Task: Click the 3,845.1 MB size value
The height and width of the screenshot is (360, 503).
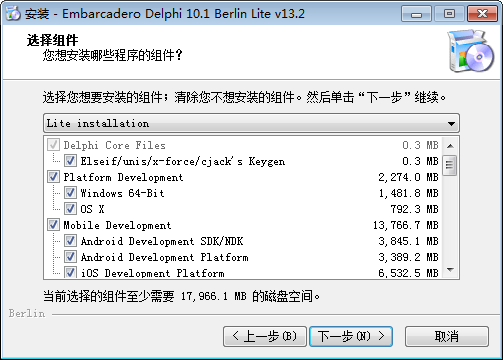Action: pos(408,241)
